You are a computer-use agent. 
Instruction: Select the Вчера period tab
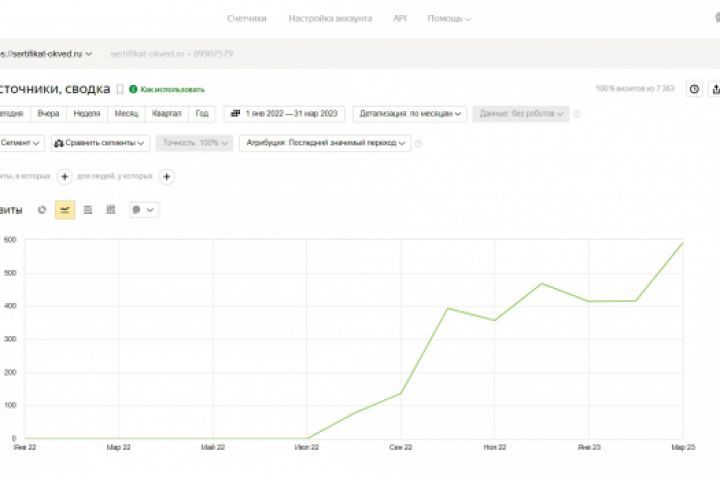click(x=48, y=113)
